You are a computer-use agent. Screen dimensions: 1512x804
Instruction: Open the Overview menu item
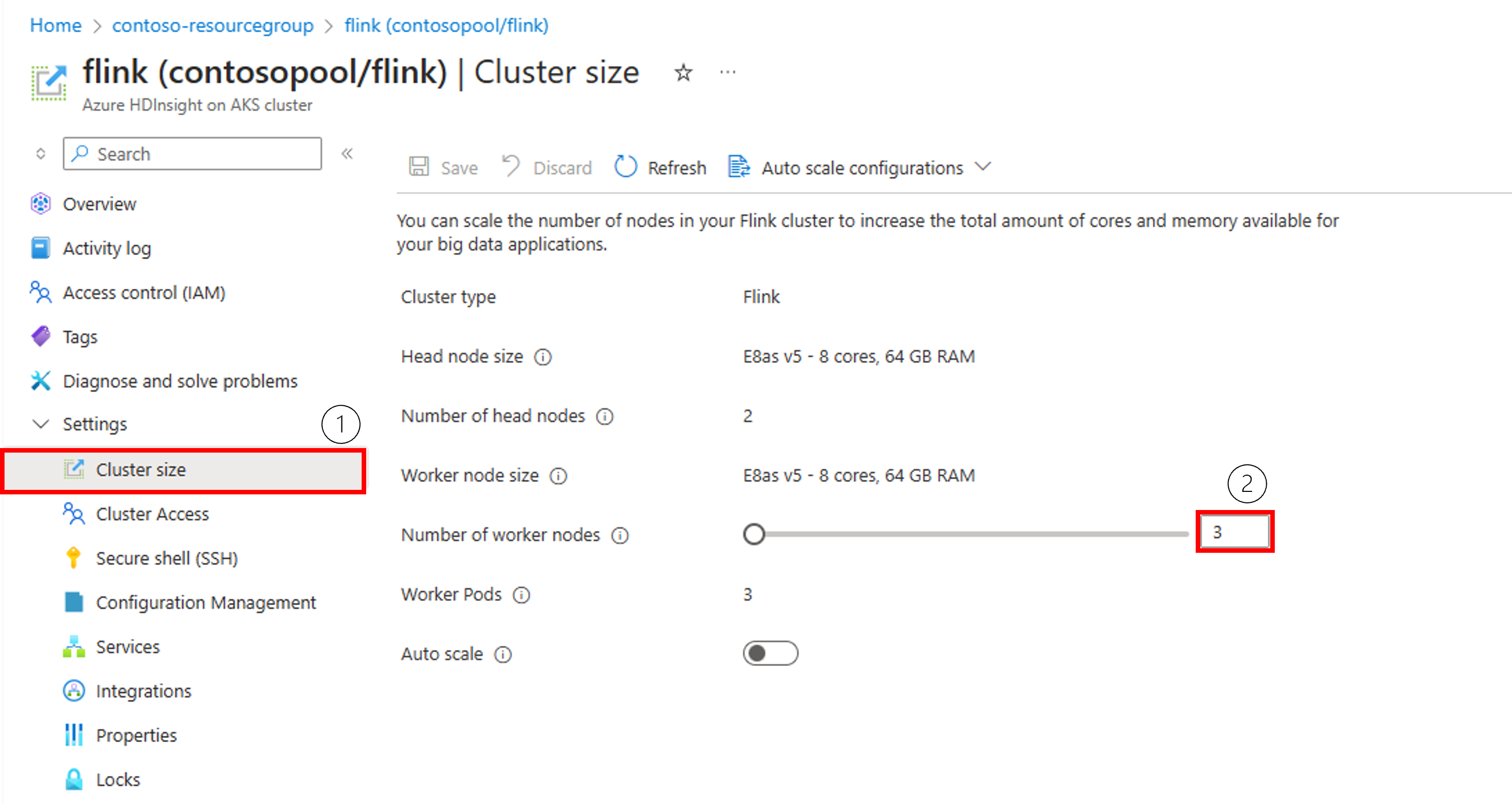pyautogui.click(x=100, y=204)
